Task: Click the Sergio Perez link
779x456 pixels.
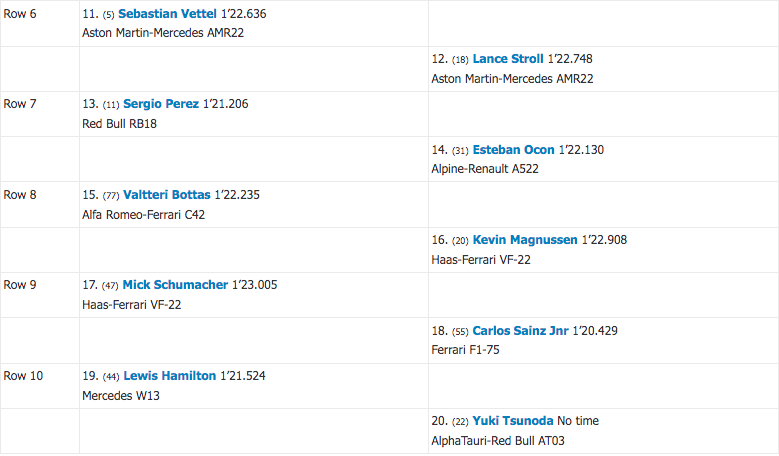Action: [161, 104]
